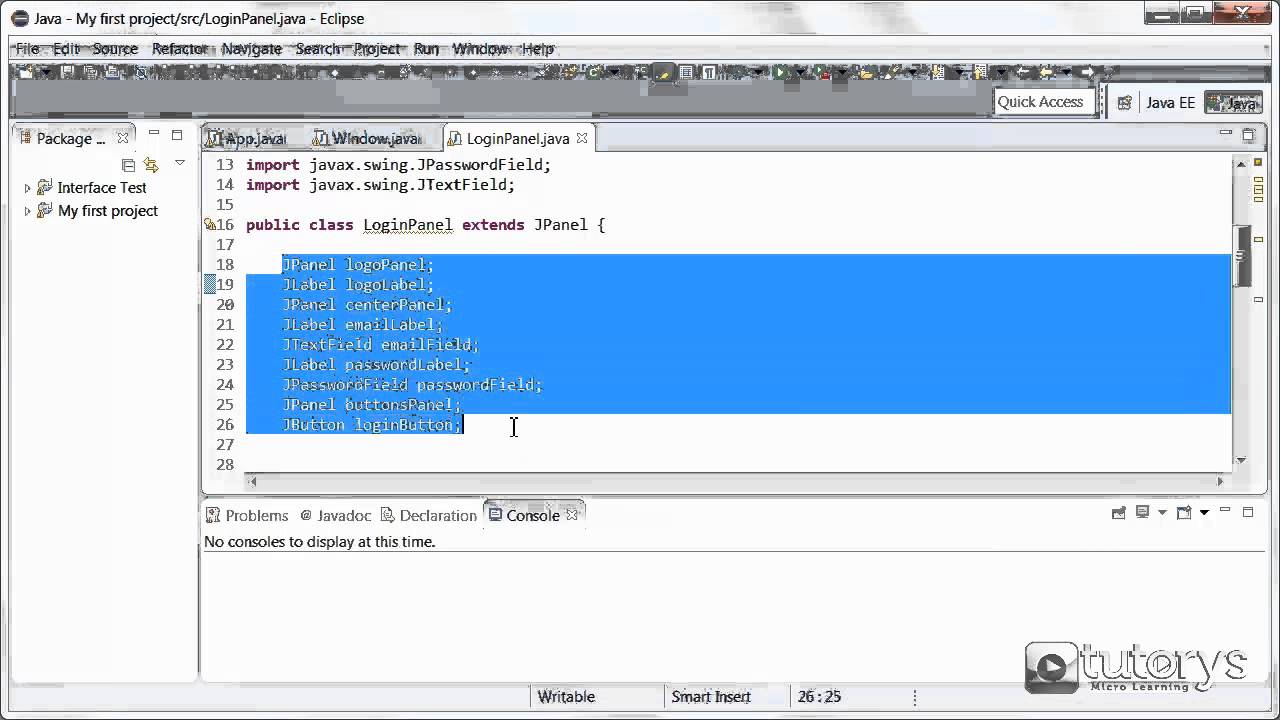This screenshot has width=1280, height=720.
Task: Switch to the Window.java editor tab
Action: tap(366, 138)
